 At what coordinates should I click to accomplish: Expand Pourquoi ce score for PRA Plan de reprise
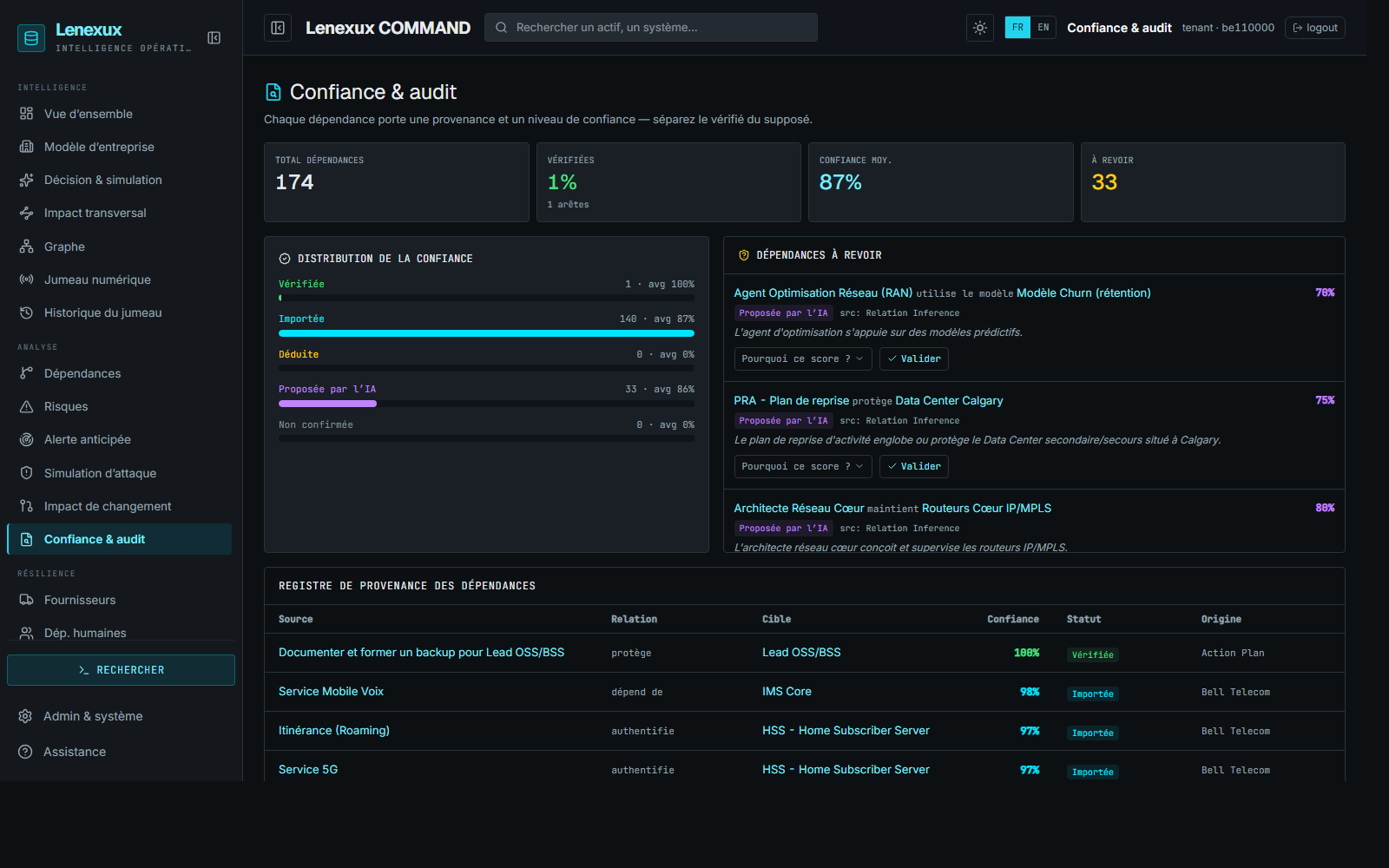coord(802,466)
